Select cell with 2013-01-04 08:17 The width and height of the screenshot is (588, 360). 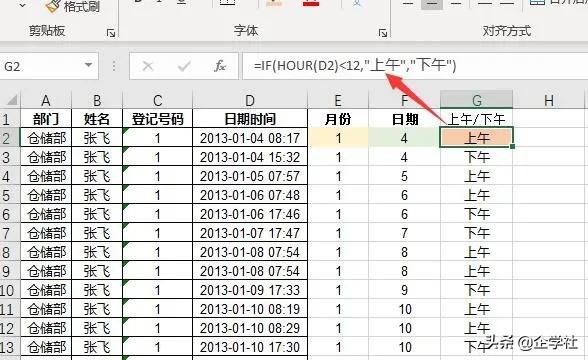(250, 138)
